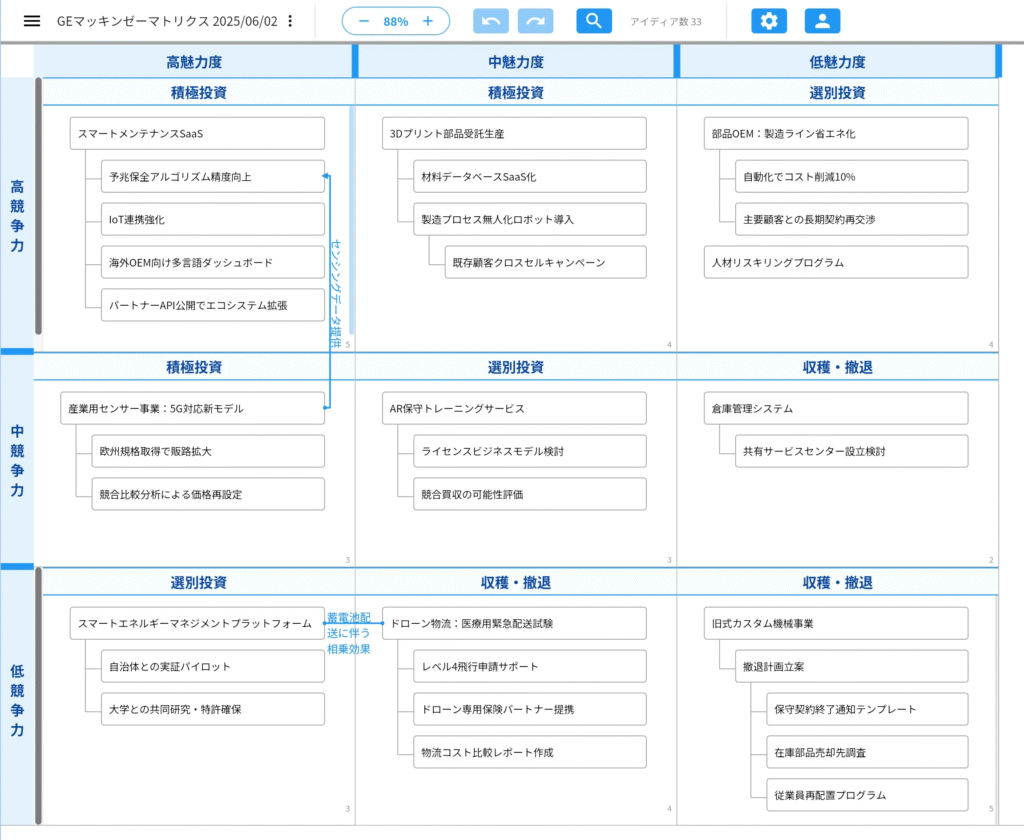Redo the last undone action
The width and height of the screenshot is (1024, 840).
(536, 21)
